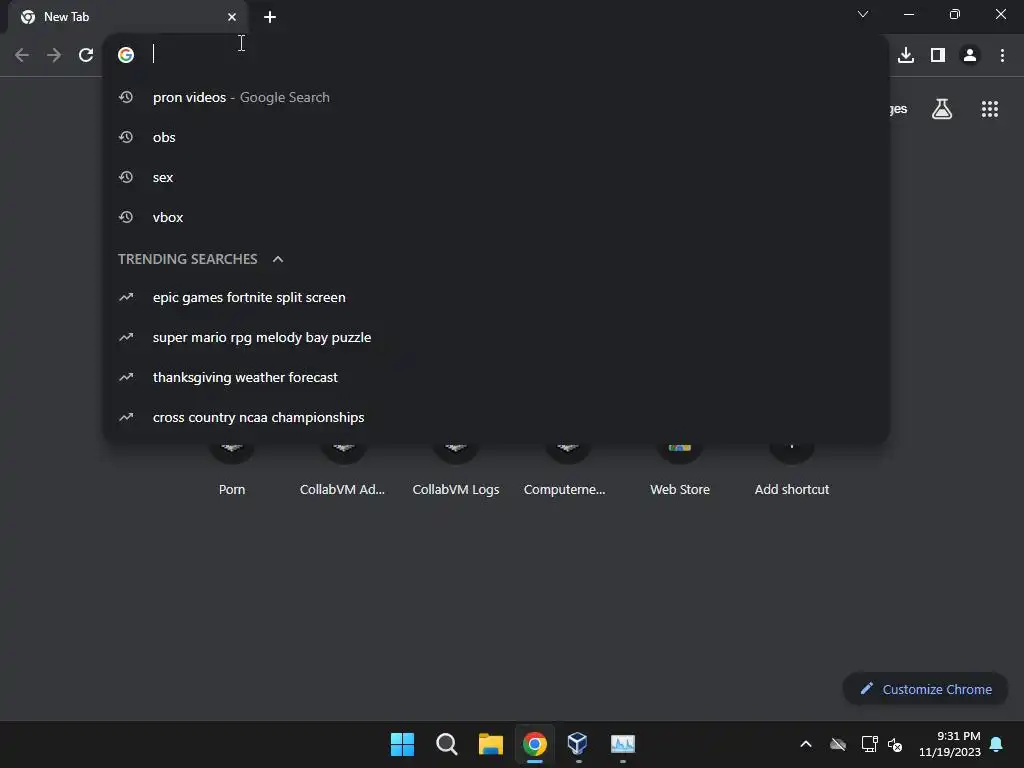Toggle the side panel icon
This screenshot has height=768, width=1024.
coord(938,56)
